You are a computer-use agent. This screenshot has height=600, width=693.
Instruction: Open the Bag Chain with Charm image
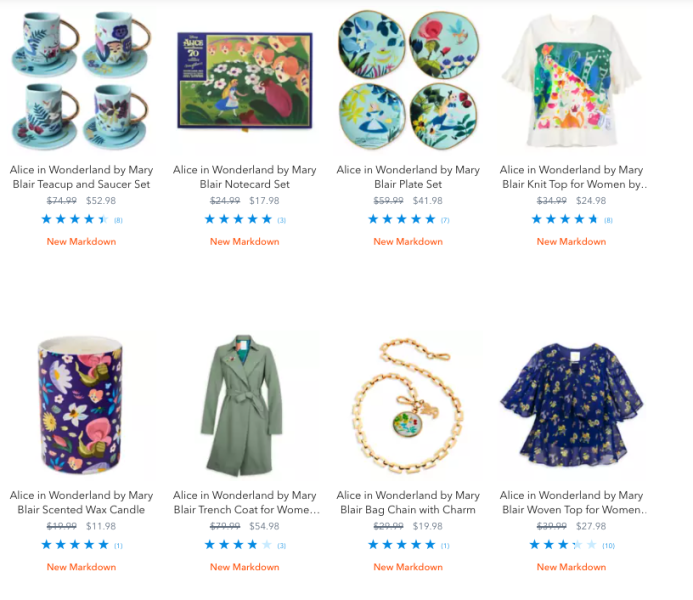(x=408, y=406)
